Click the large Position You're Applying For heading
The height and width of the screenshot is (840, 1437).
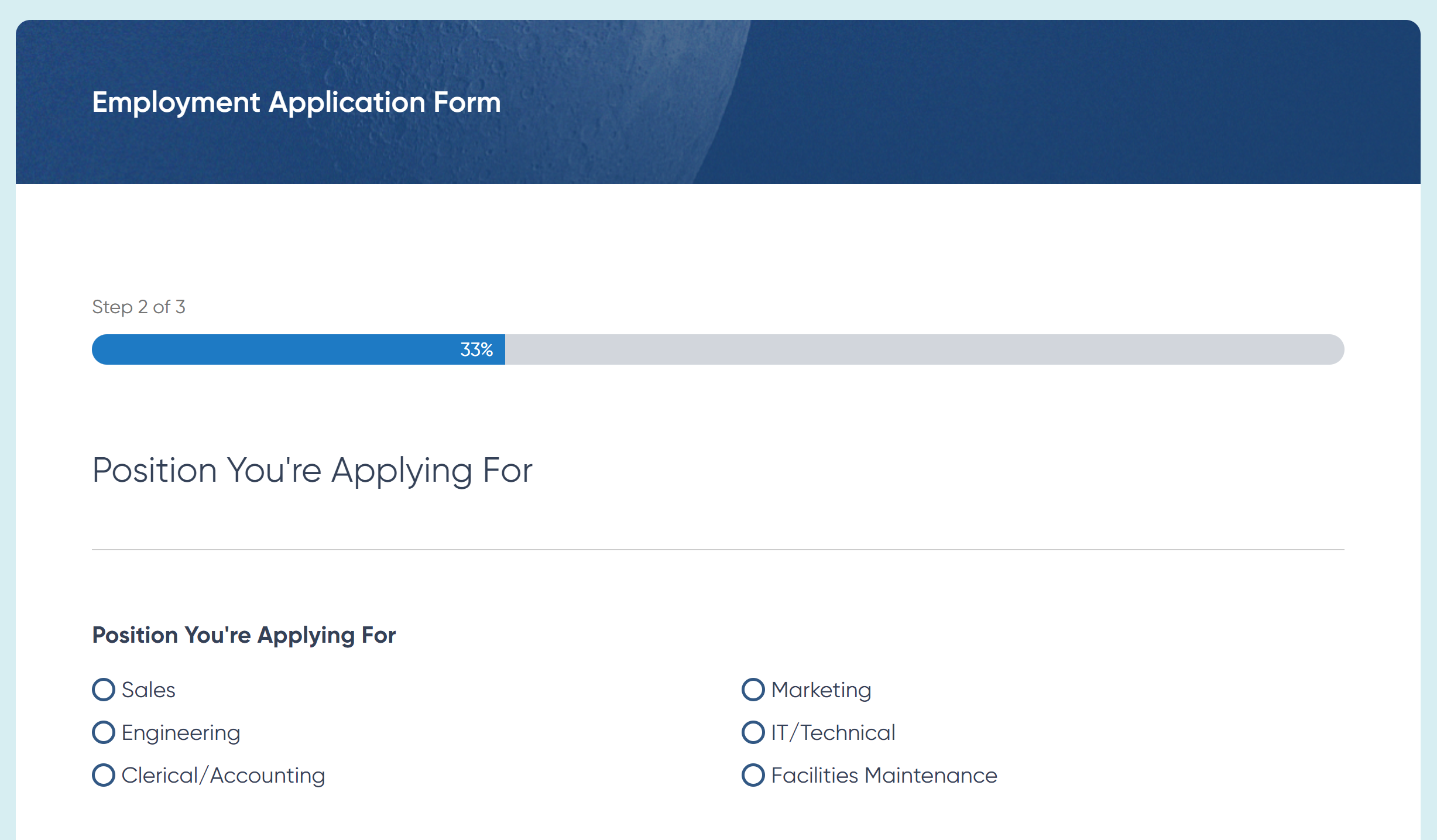tap(313, 471)
